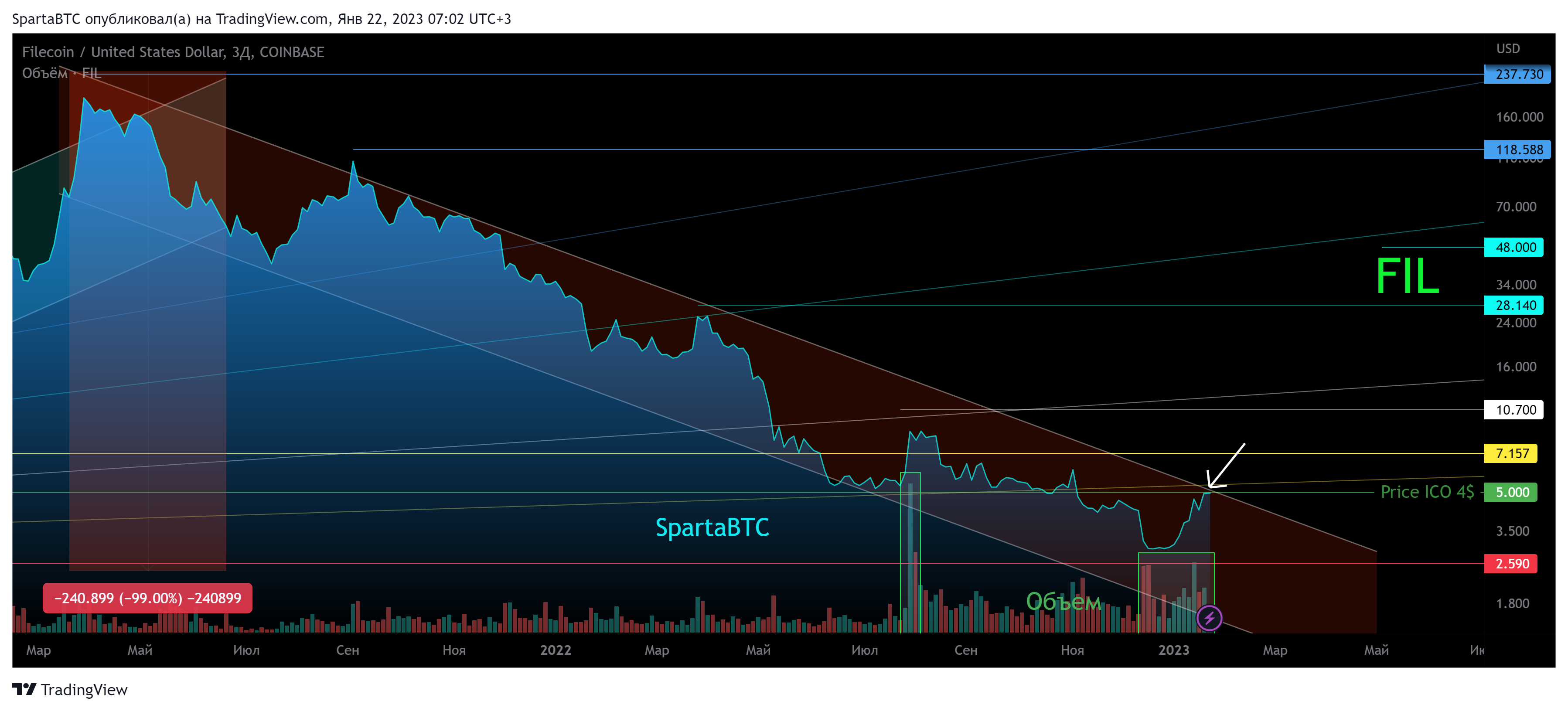Click the green 5.000 price label

1511,493
